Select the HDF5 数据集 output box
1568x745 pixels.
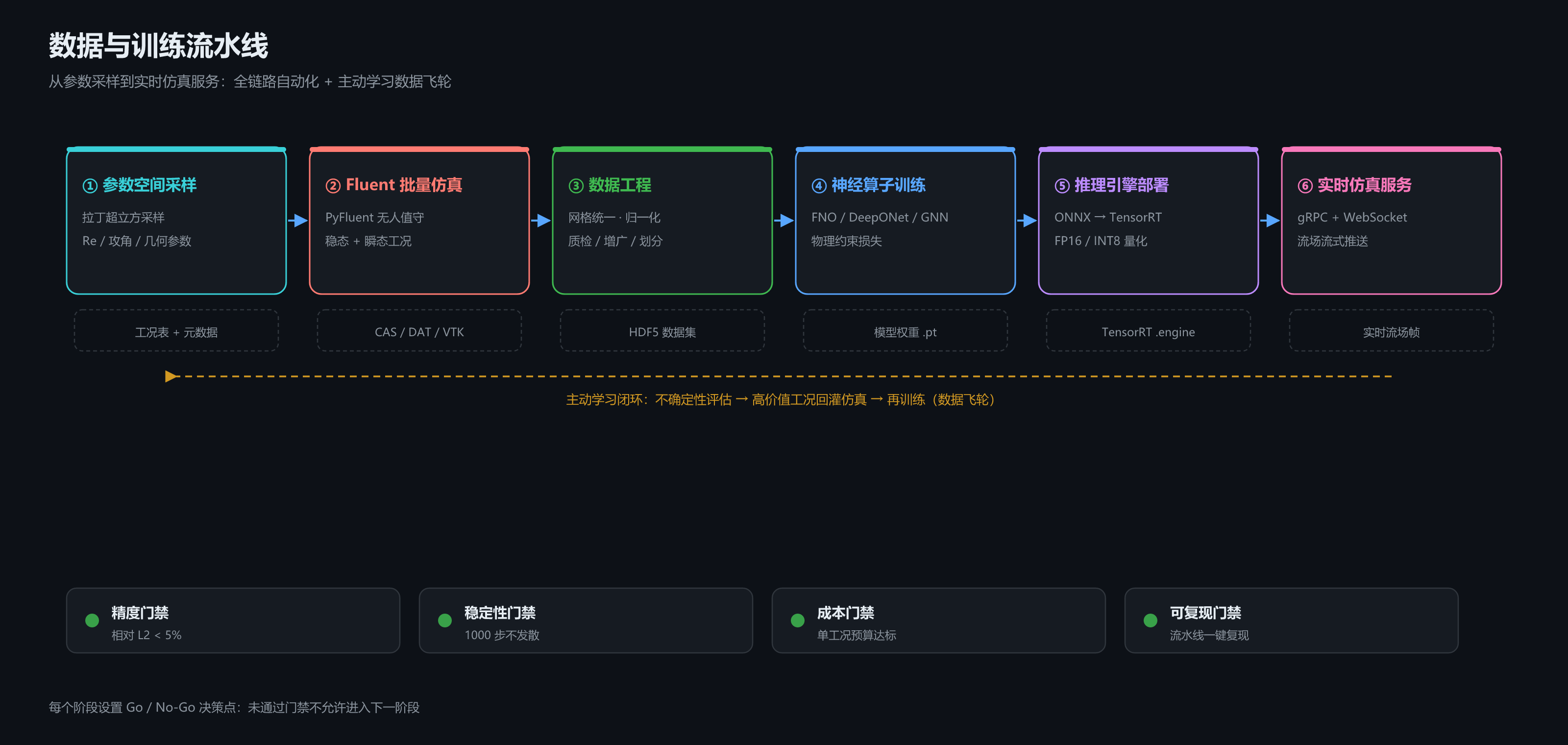pos(662,331)
